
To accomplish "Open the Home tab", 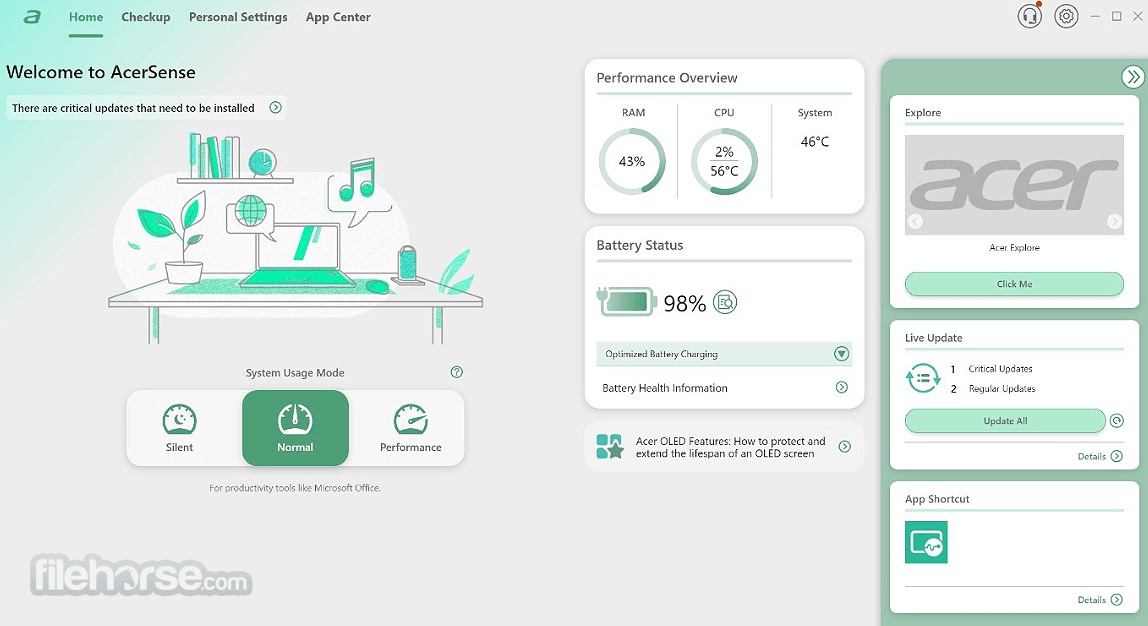I will tap(86, 17).
